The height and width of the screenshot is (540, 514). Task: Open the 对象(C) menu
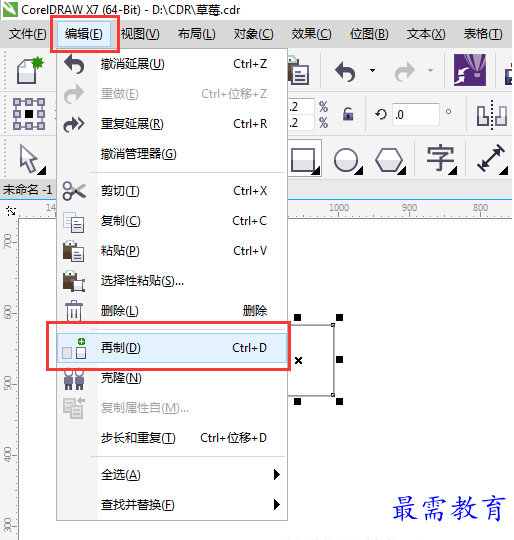tap(253, 34)
